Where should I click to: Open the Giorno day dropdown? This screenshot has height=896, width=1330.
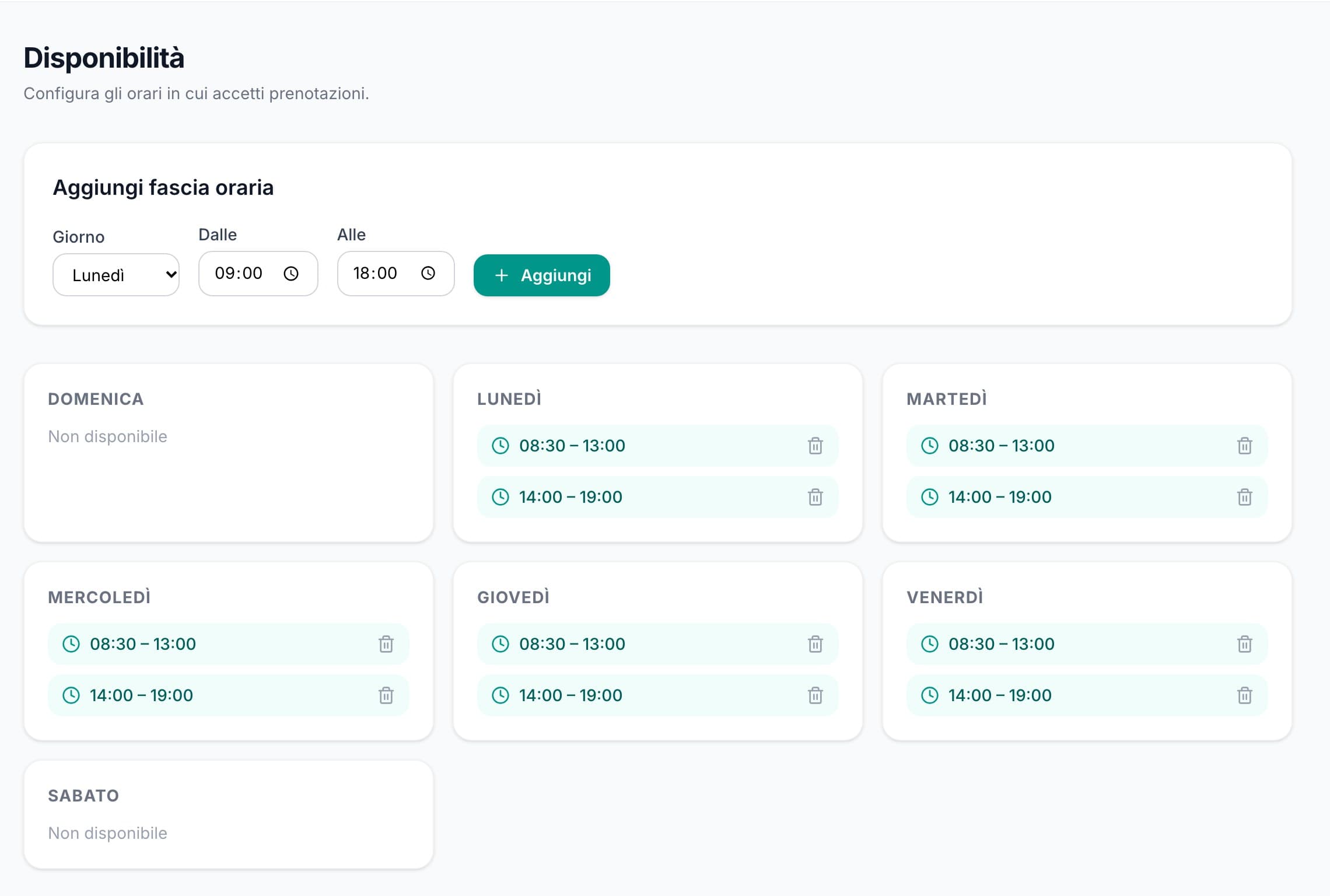click(x=116, y=275)
